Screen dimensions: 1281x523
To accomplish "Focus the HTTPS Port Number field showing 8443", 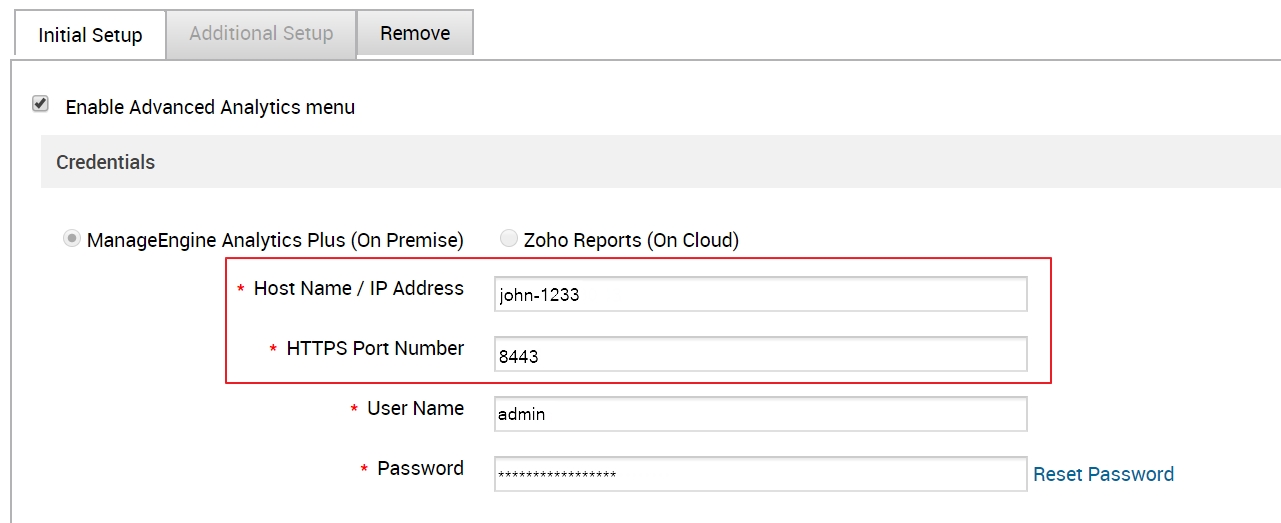I will 760,354.
